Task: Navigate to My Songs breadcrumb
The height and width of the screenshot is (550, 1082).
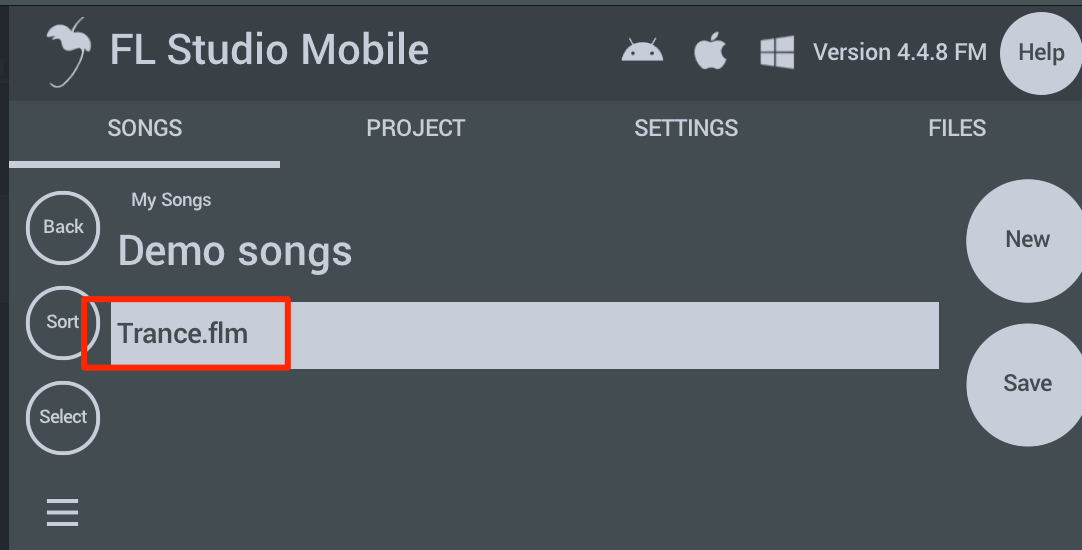Action: coord(171,200)
